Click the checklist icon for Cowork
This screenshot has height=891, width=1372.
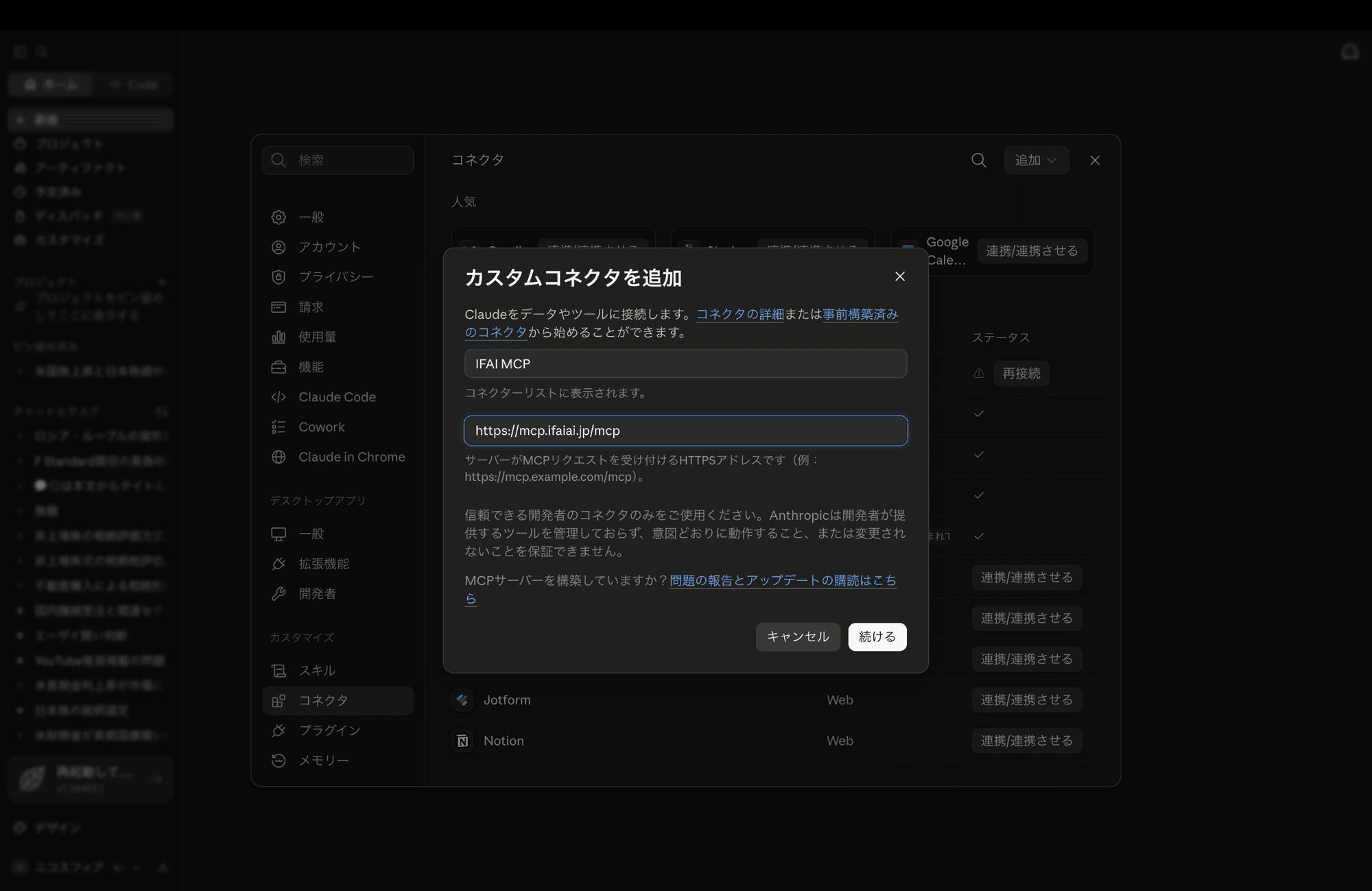[279, 427]
